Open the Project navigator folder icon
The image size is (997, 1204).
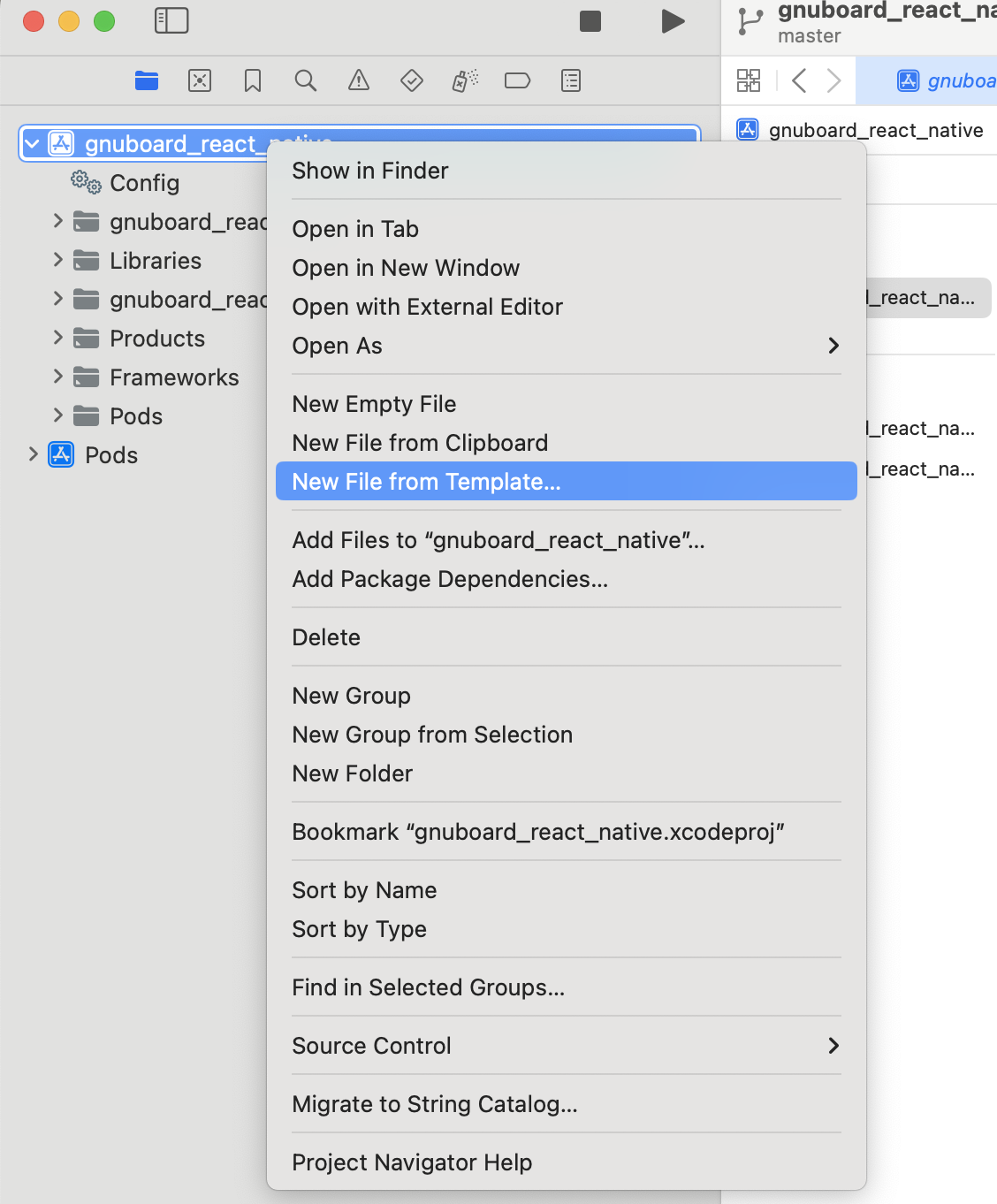147,80
